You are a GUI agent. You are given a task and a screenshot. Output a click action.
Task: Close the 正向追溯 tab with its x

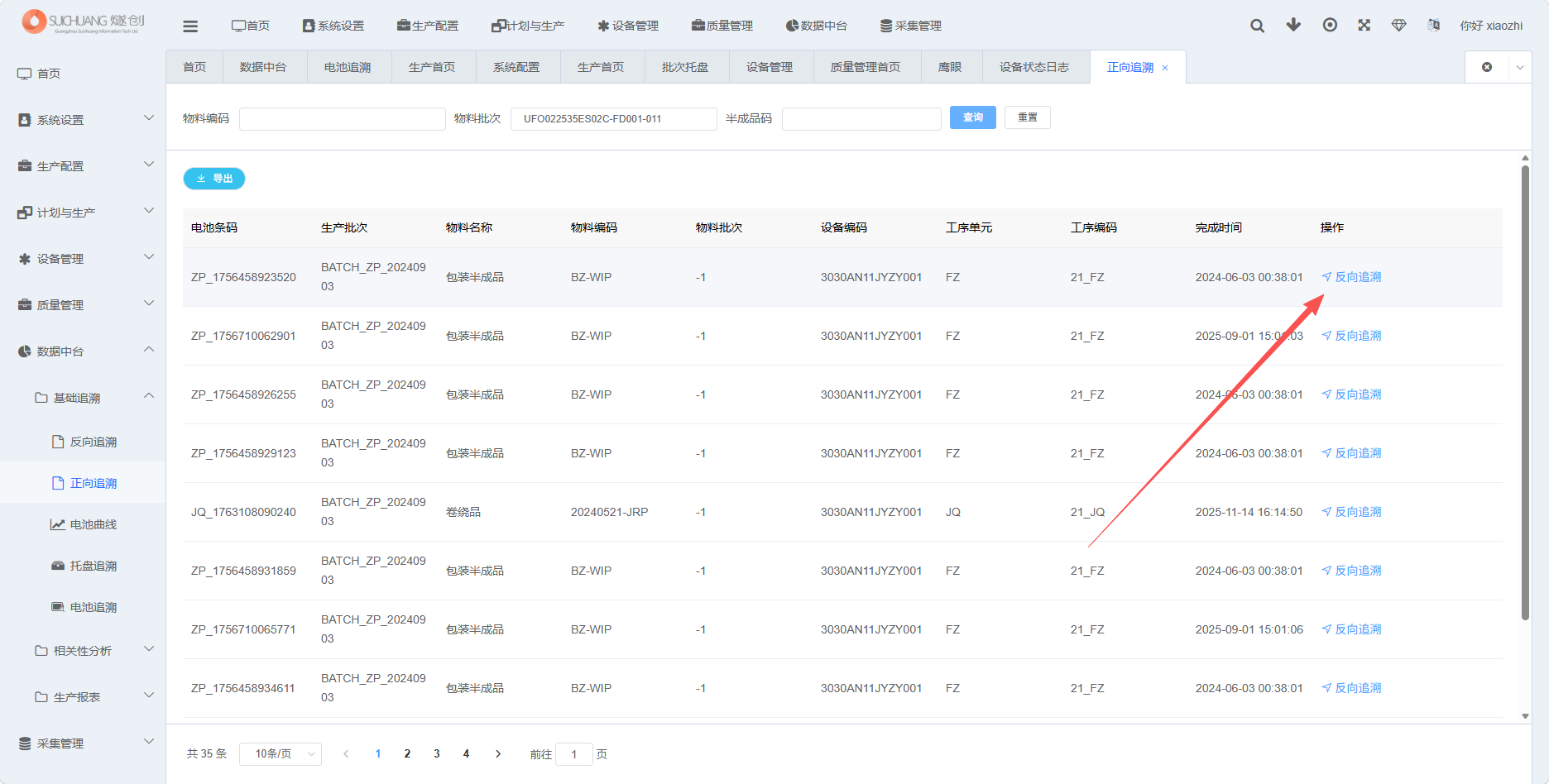click(1165, 68)
